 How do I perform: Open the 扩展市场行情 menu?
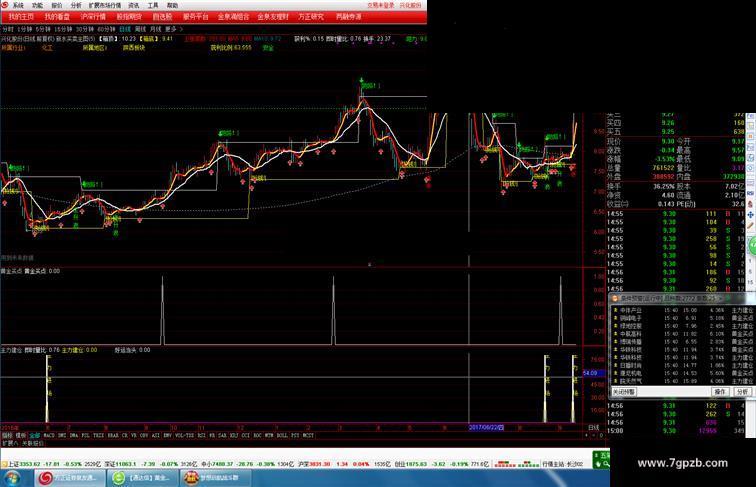tap(105, 5)
